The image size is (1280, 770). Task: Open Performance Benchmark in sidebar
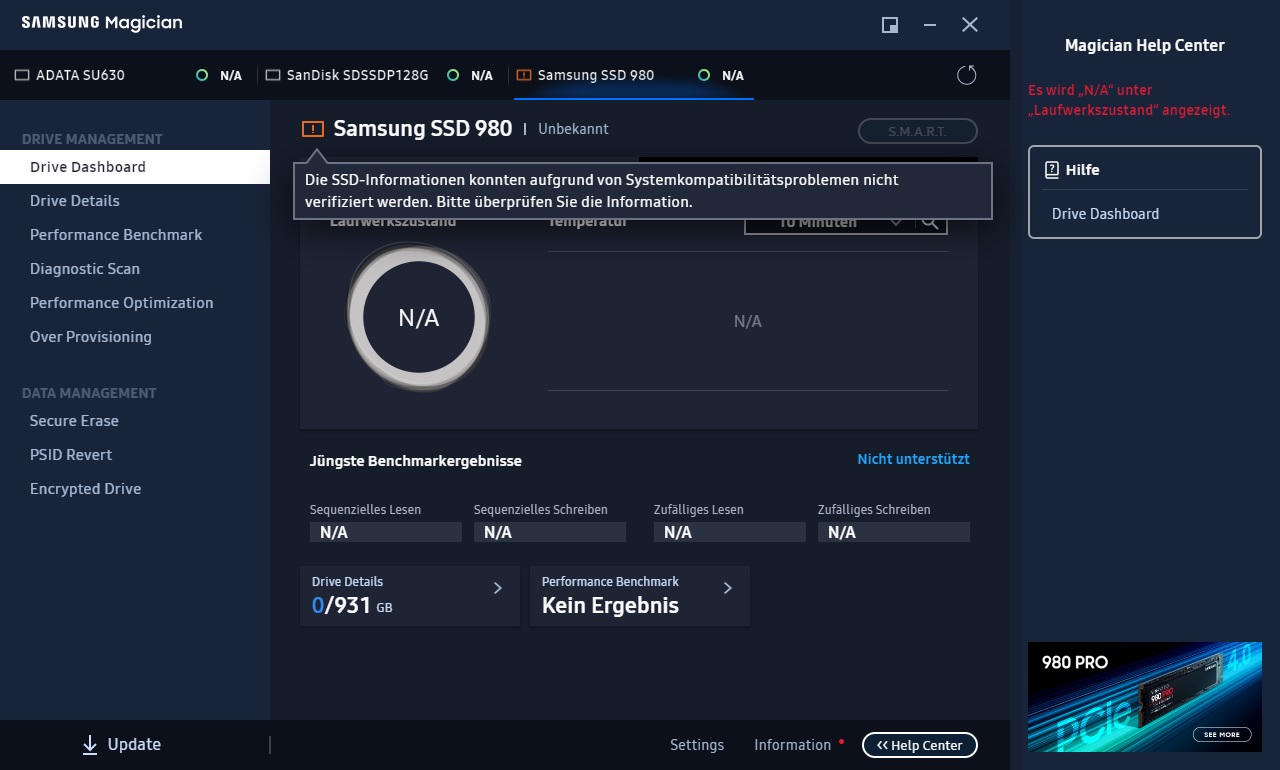(135, 235)
